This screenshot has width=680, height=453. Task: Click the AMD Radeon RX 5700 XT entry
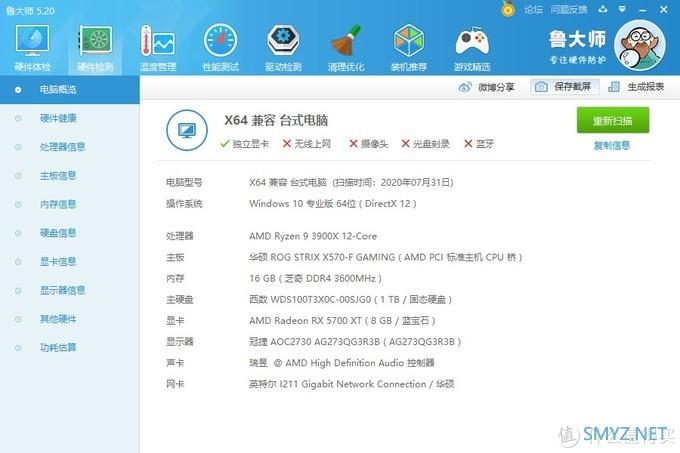[x=342, y=321]
